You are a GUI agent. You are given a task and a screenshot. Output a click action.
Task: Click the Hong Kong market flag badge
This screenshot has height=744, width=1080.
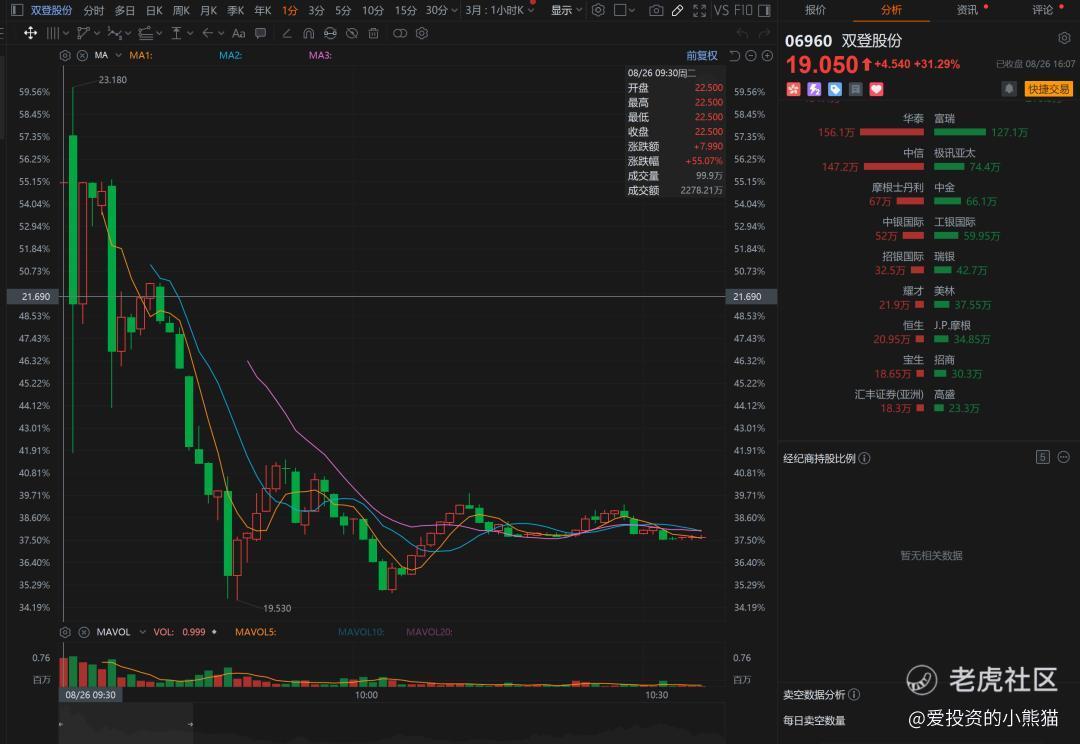point(793,89)
